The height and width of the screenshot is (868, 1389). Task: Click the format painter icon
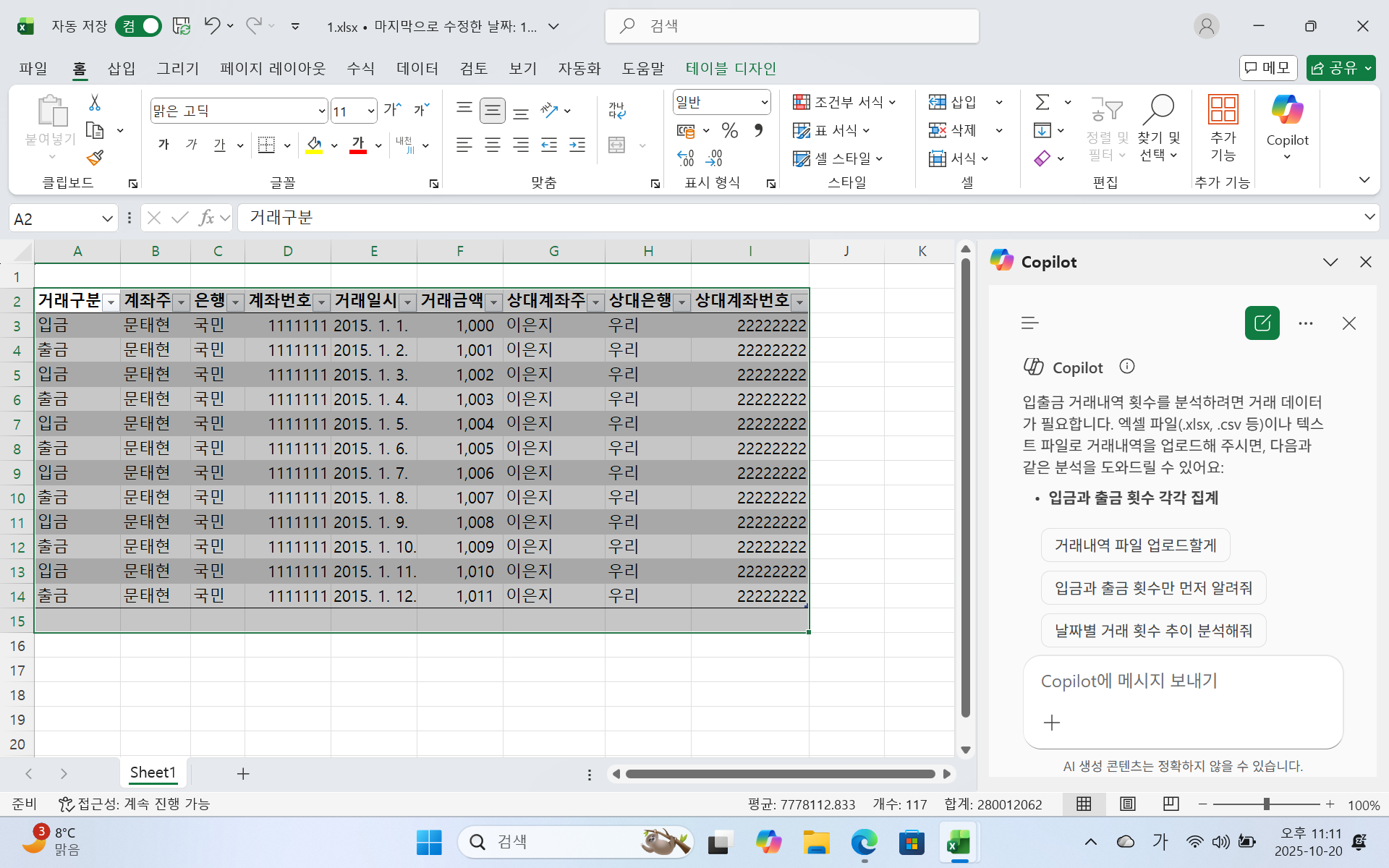point(93,157)
